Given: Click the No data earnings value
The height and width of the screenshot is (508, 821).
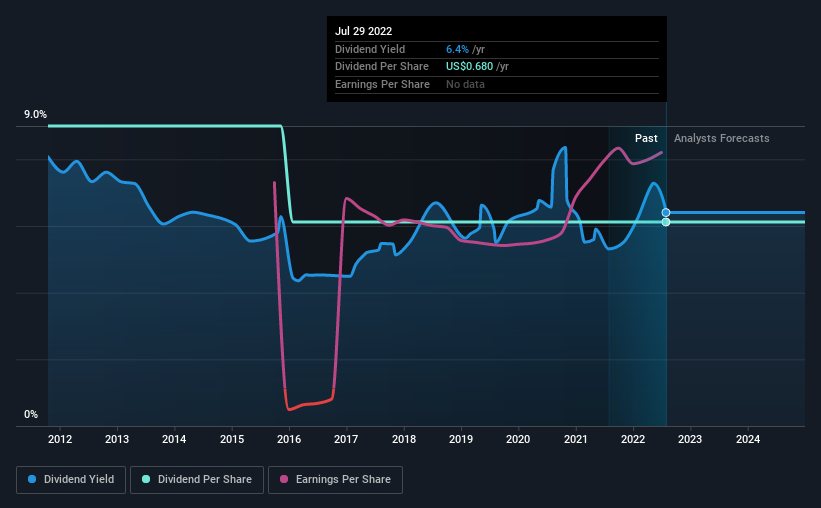Looking at the screenshot, I should click(x=465, y=84).
